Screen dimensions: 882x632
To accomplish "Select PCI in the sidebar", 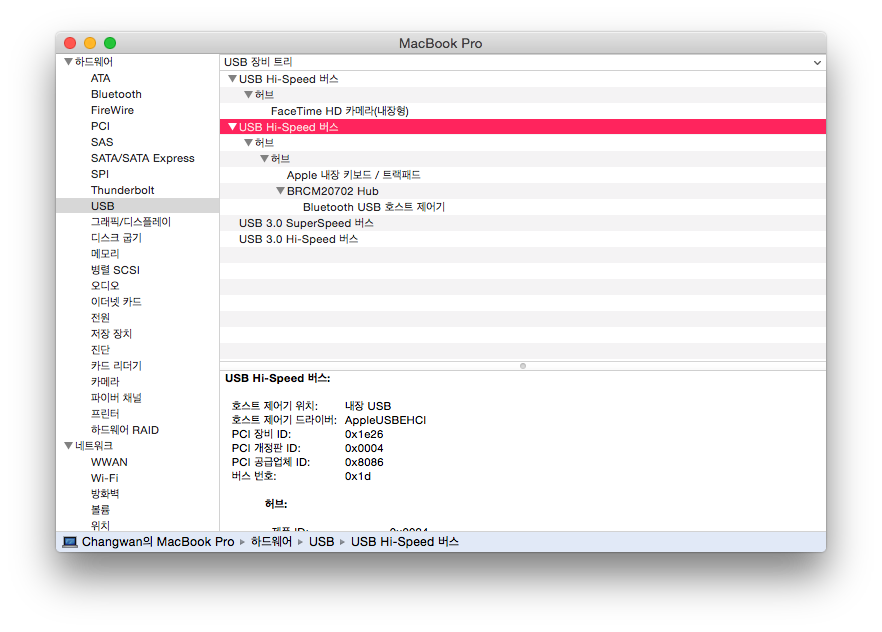I will coord(100,126).
